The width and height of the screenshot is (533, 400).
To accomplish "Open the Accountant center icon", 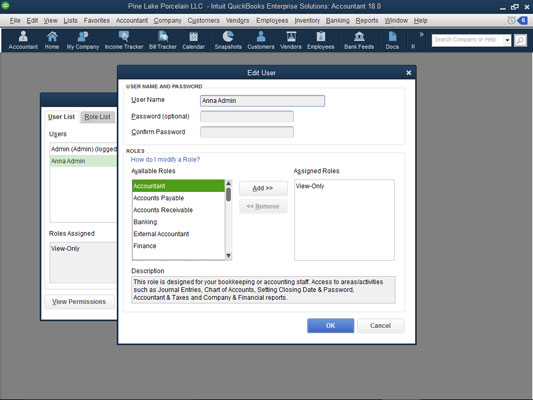I will point(23,40).
